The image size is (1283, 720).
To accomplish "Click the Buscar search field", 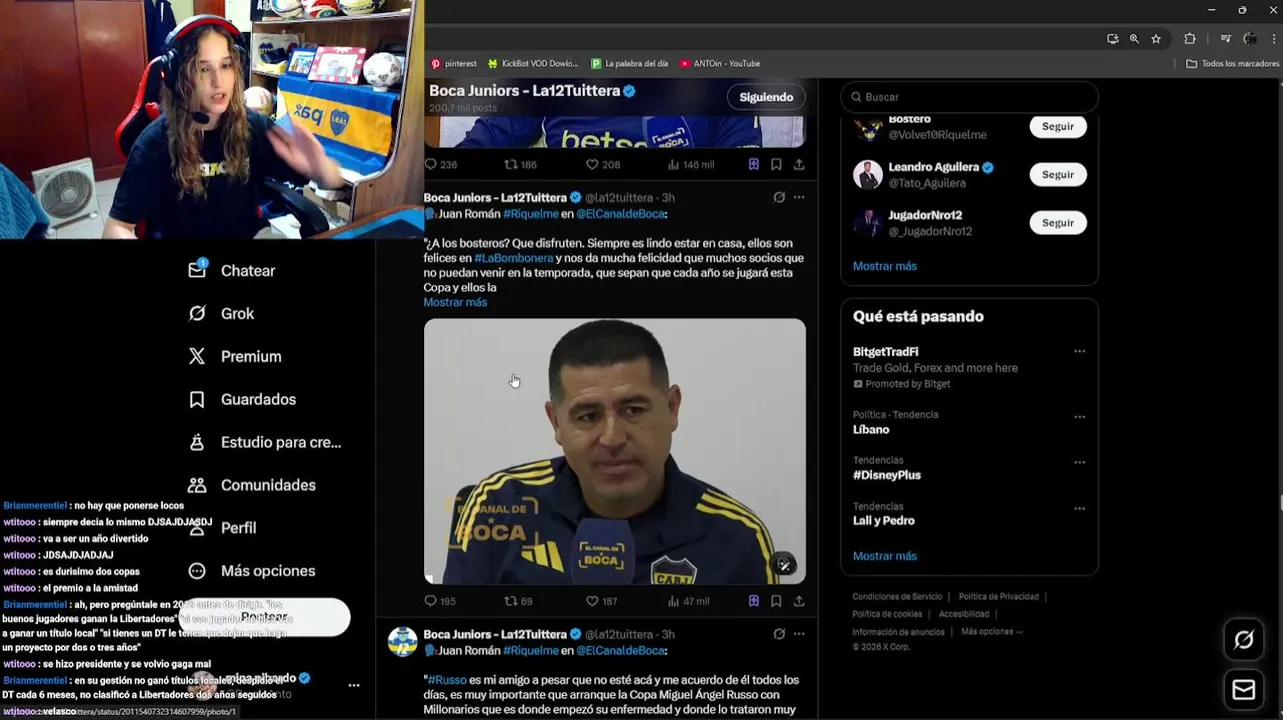I will click(x=969, y=97).
